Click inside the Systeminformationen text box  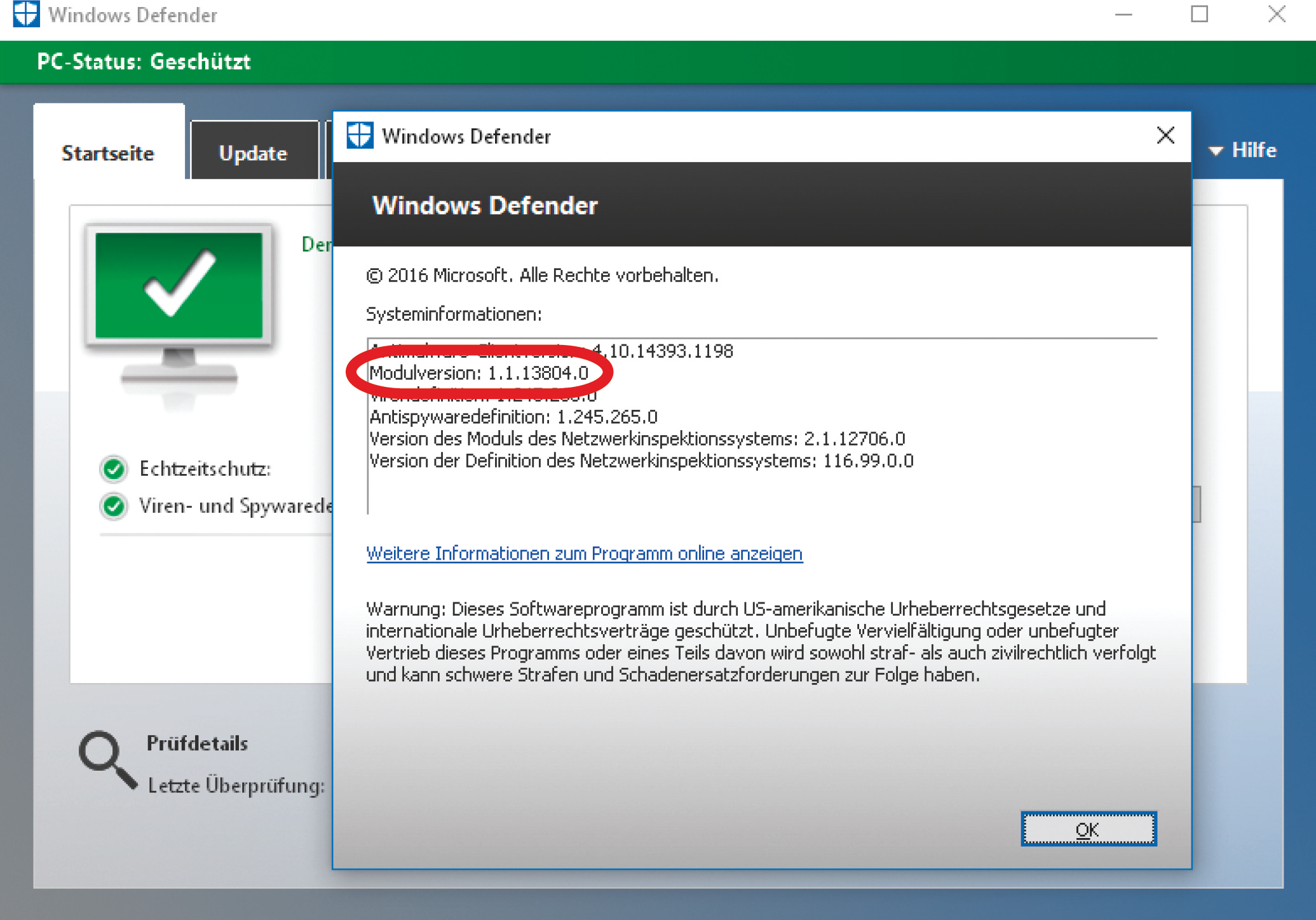coord(763,489)
